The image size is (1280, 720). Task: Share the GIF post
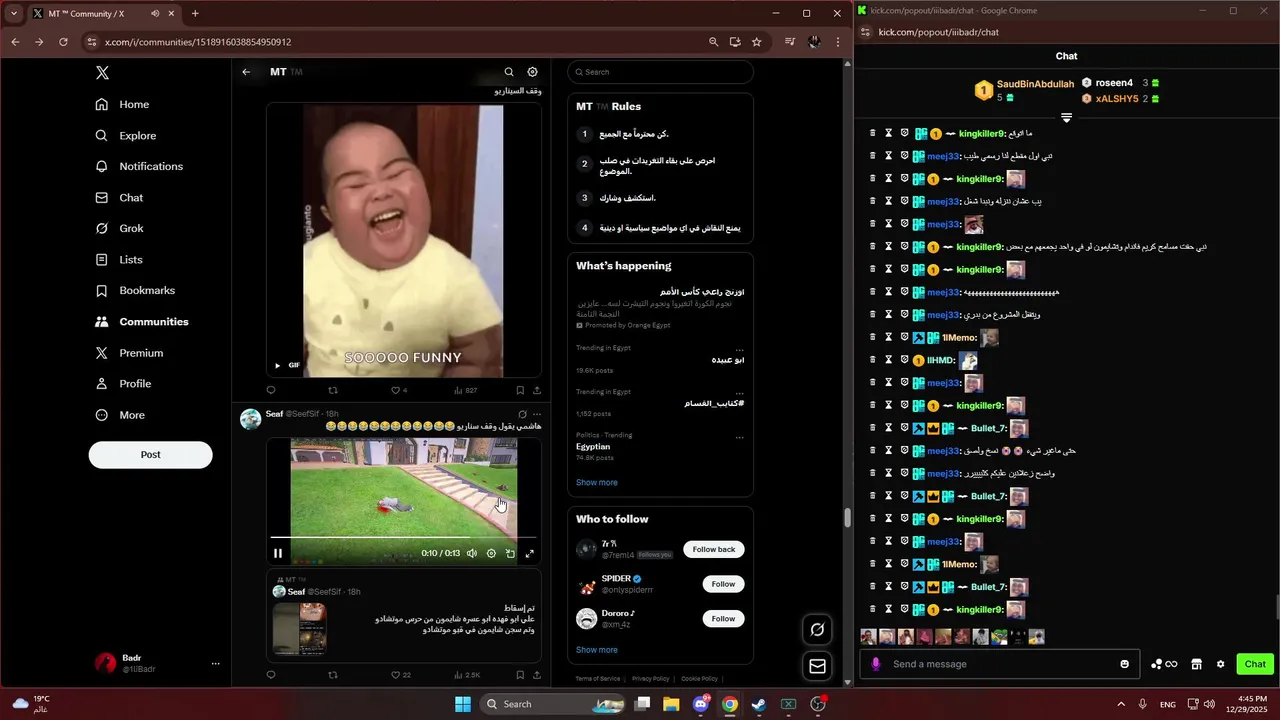pyautogui.click(x=537, y=390)
